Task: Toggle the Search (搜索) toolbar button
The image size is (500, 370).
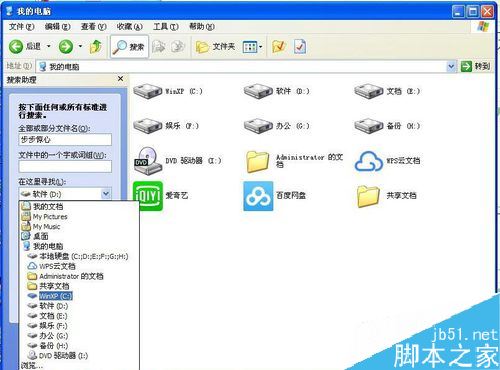Action: [x=129, y=47]
